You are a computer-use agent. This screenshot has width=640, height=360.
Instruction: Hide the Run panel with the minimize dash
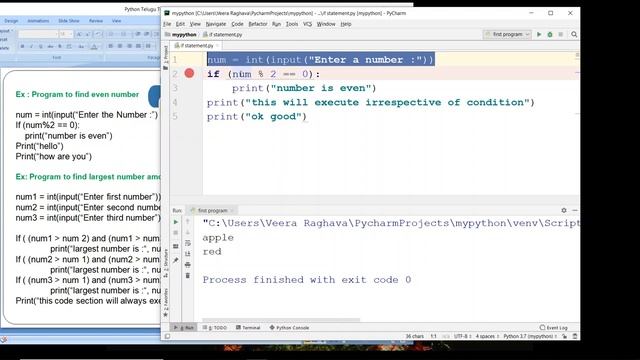(575, 210)
